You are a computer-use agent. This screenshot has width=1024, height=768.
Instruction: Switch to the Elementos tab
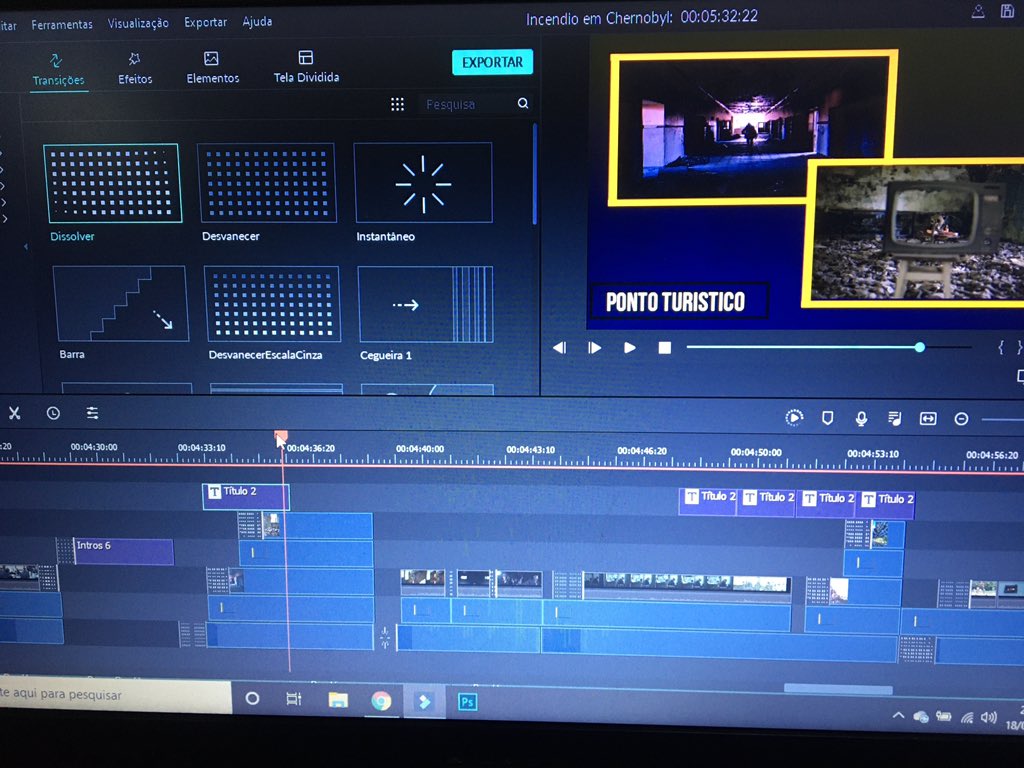pos(212,68)
